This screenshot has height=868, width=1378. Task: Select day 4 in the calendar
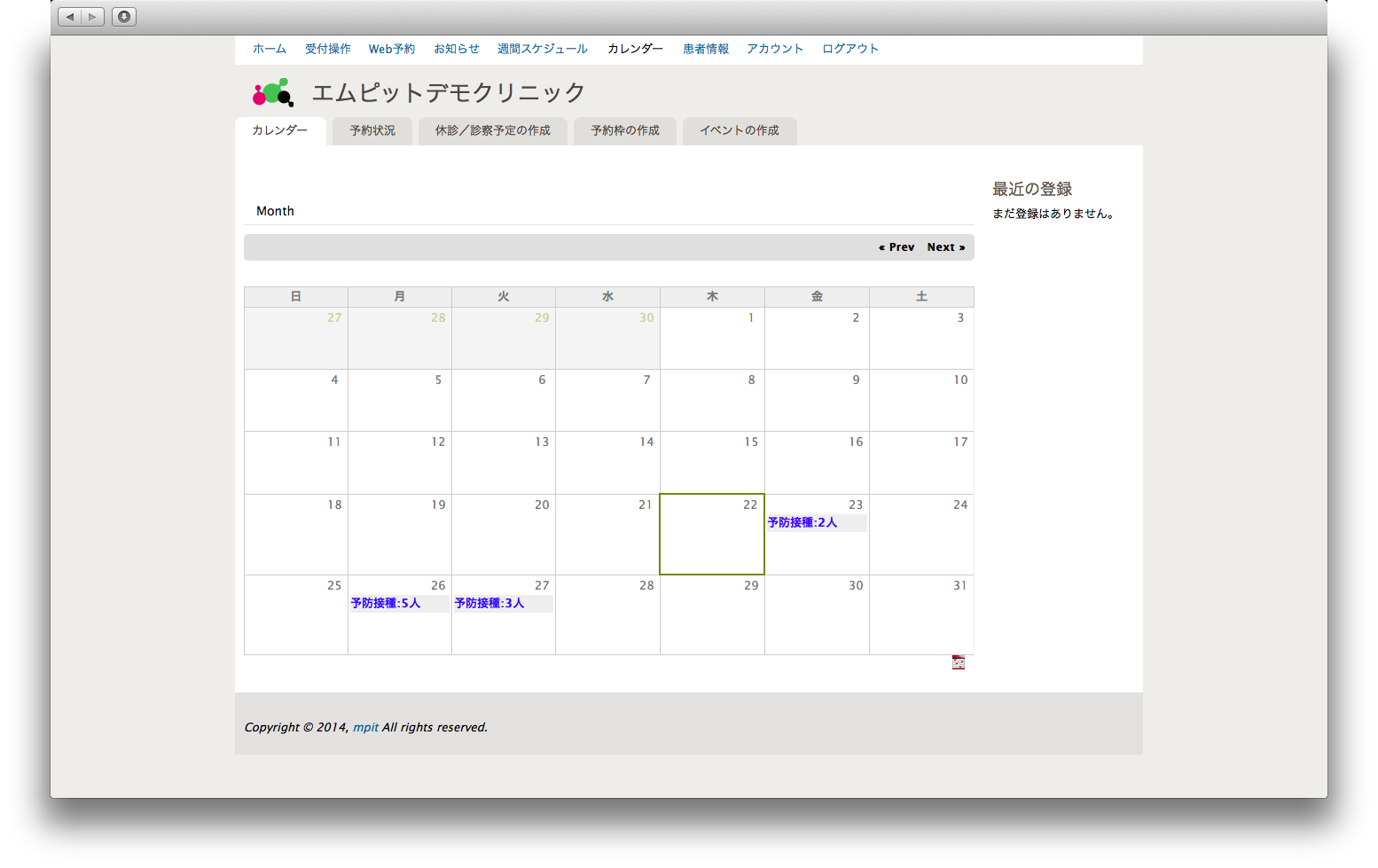pyautogui.click(x=296, y=400)
